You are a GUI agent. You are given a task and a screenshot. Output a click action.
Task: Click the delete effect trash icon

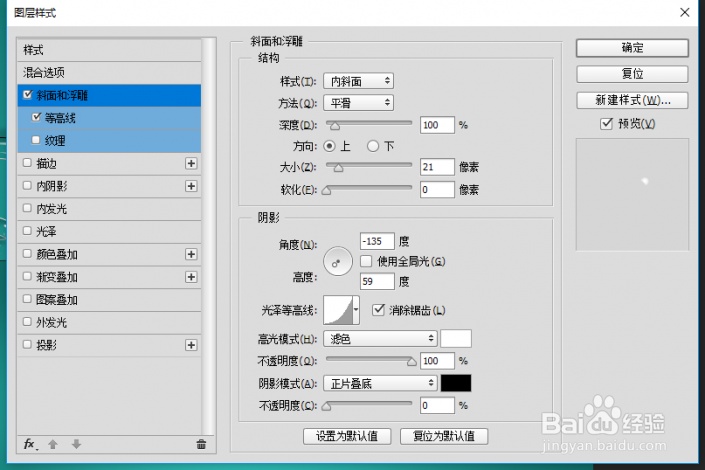coord(201,444)
